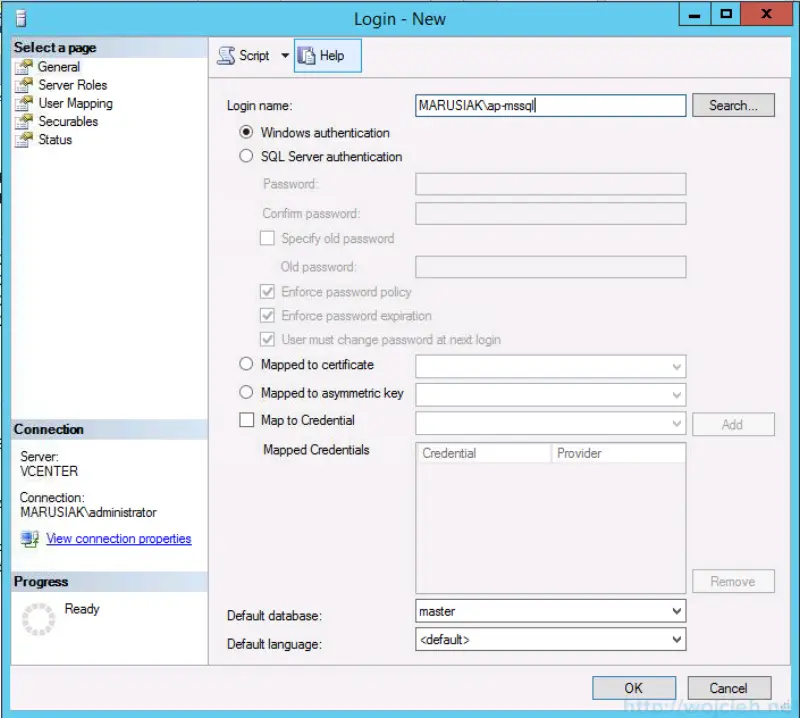The width and height of the screenshot is (800, 718).
Task: Click the Securables page icon
Action: 24,121
